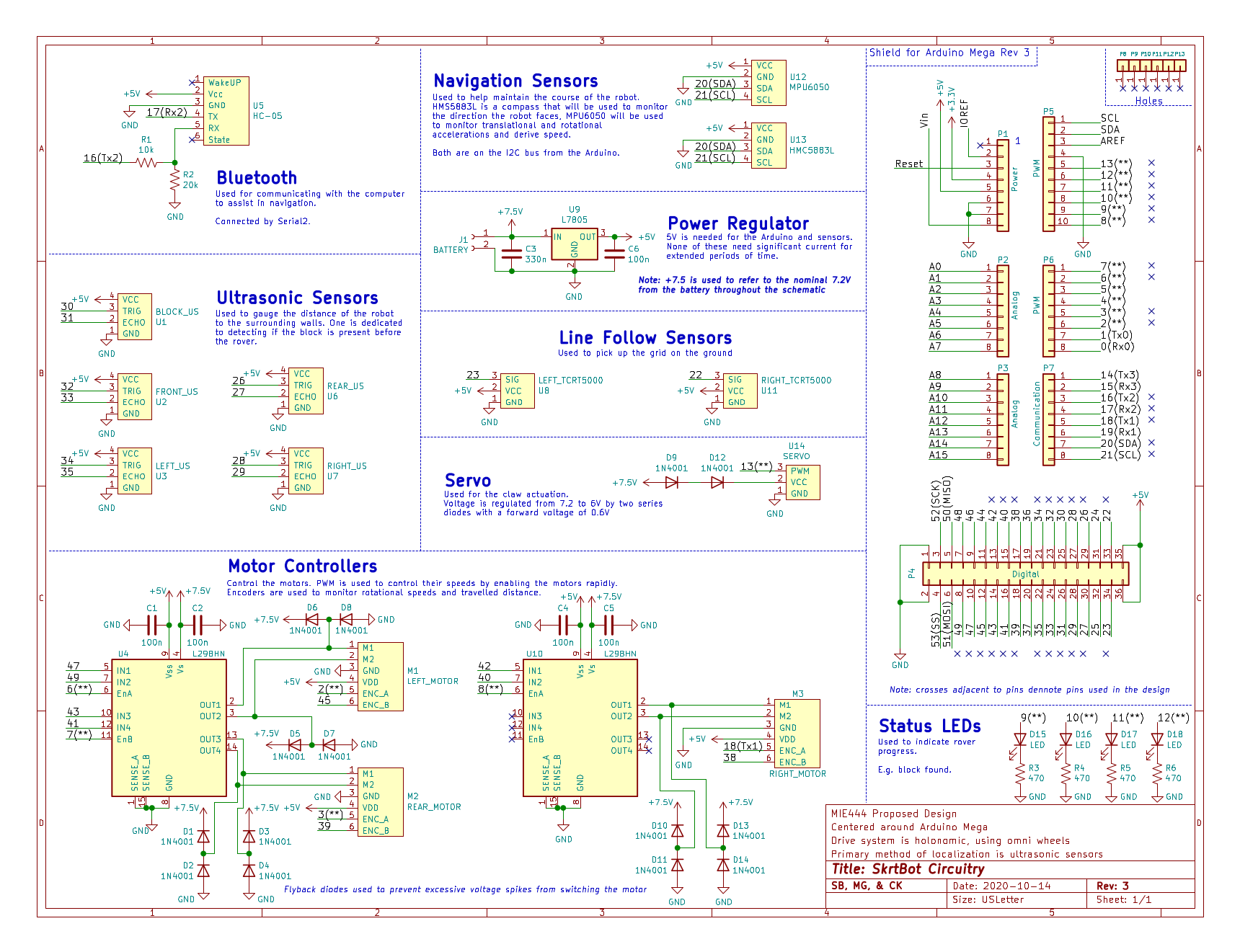Select the P1 Power header connector
Screen dimensions: 1240x952
(1003, 185)
